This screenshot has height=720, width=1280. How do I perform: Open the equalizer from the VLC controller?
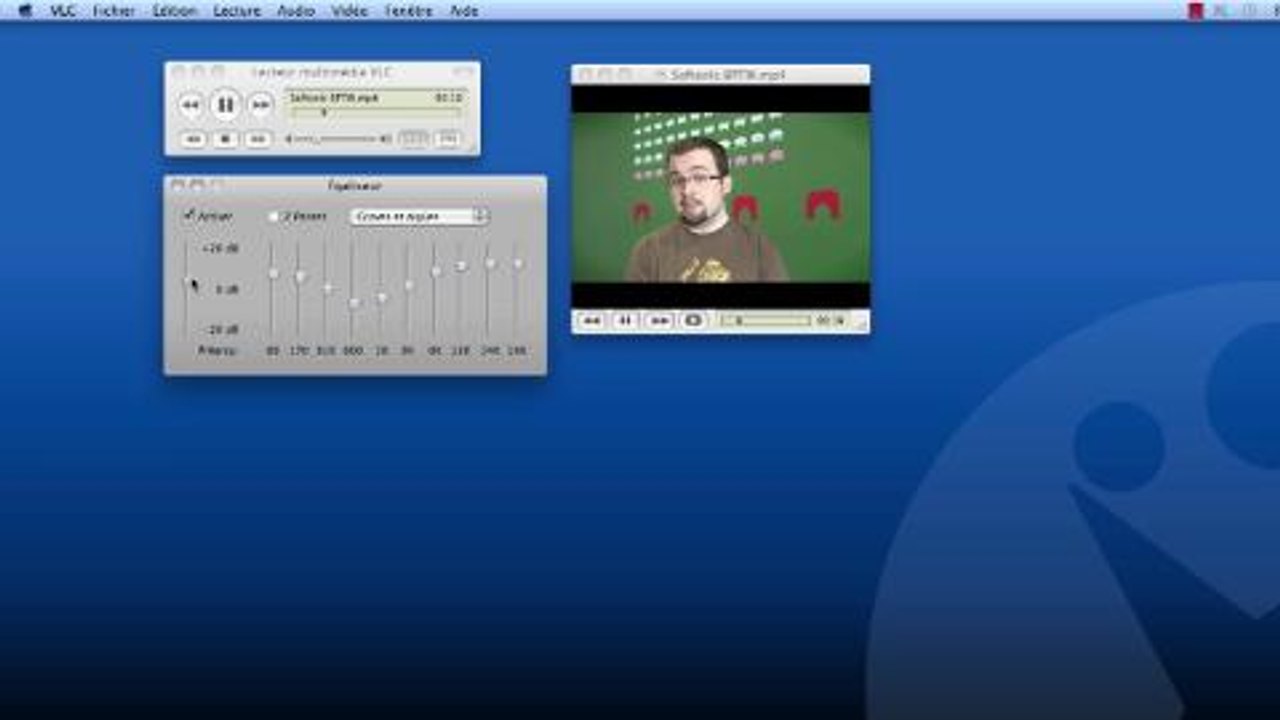tap(413, 139)
